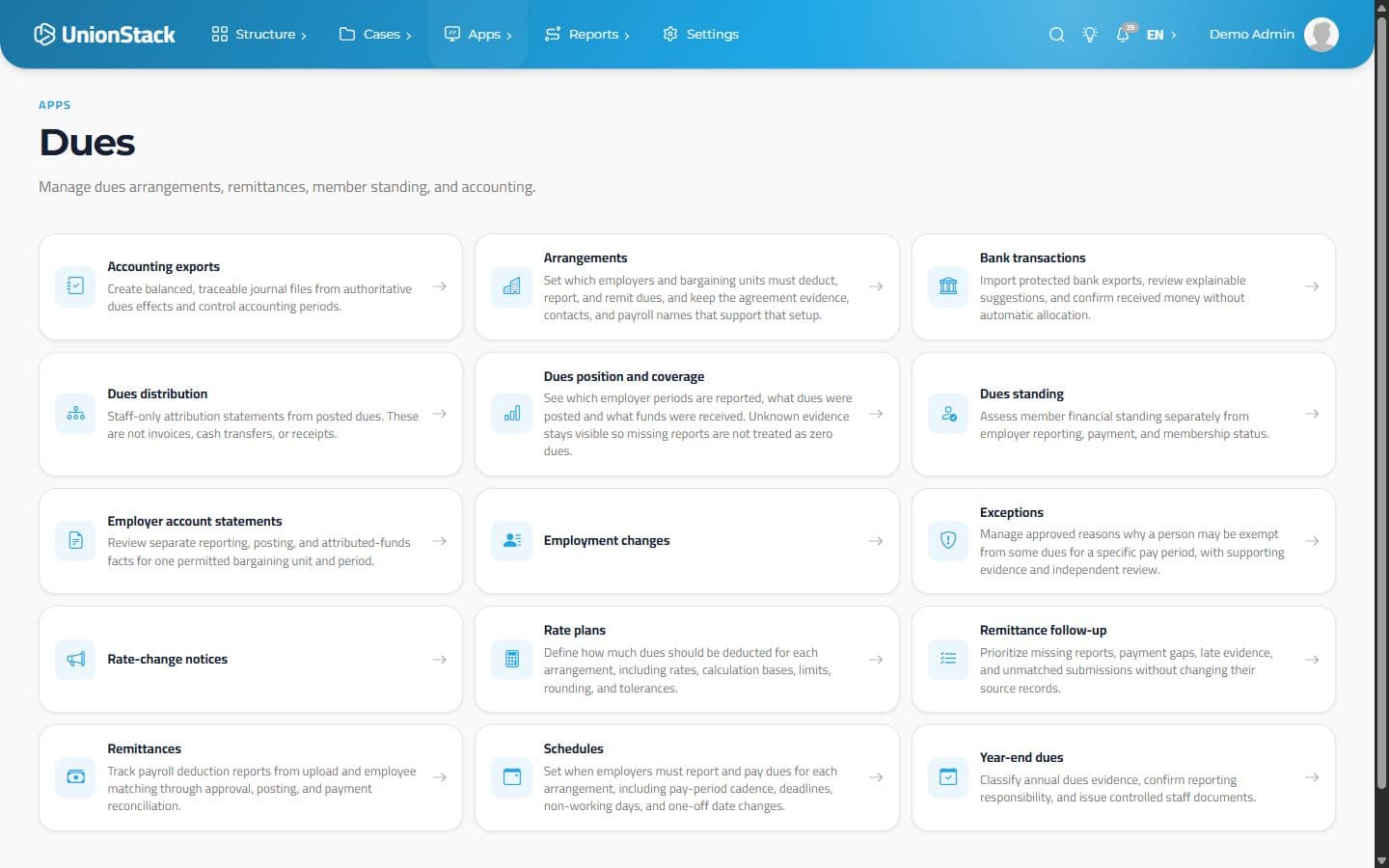The height and width of the screenshot is (868, 1389).
Task: Open the notifications bell
Action: 1124,35
